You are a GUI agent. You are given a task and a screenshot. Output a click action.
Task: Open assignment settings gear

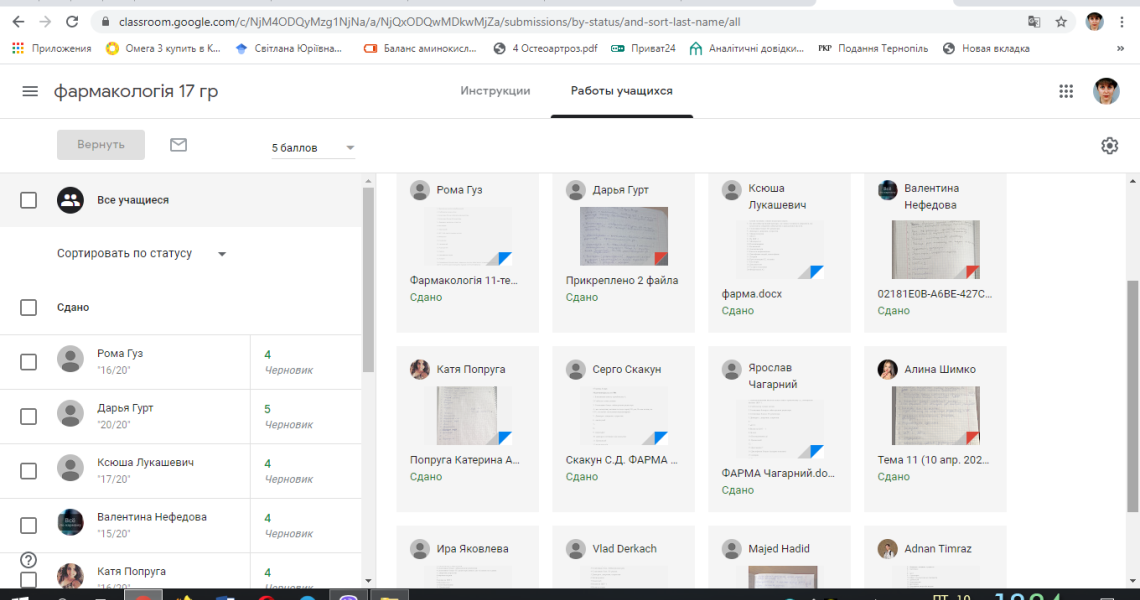click(1109, 145)
